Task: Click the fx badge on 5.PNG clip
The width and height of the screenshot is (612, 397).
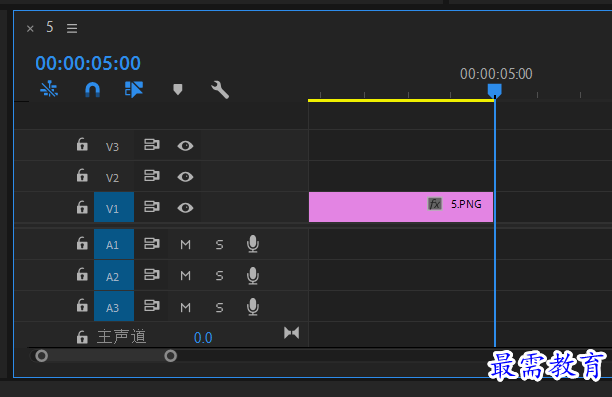Action: tap(435, 204)
